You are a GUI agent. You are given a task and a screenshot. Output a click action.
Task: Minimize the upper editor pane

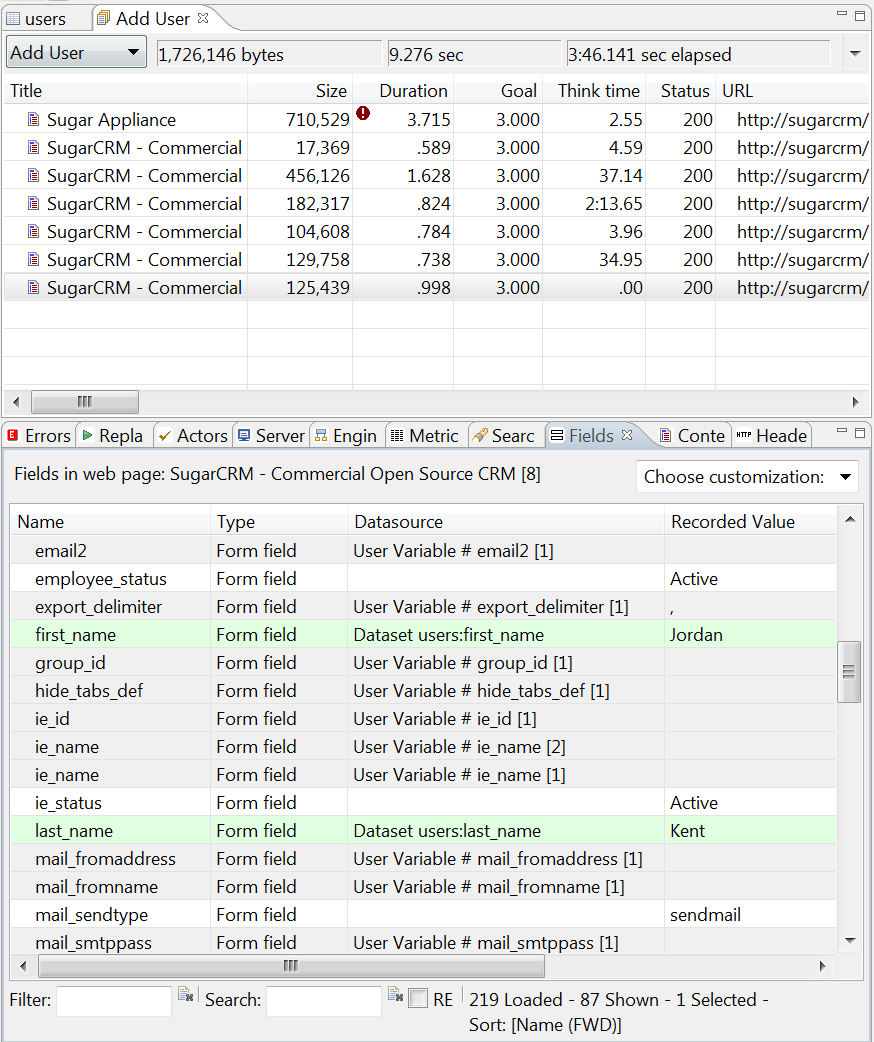[x=841, y=14]
